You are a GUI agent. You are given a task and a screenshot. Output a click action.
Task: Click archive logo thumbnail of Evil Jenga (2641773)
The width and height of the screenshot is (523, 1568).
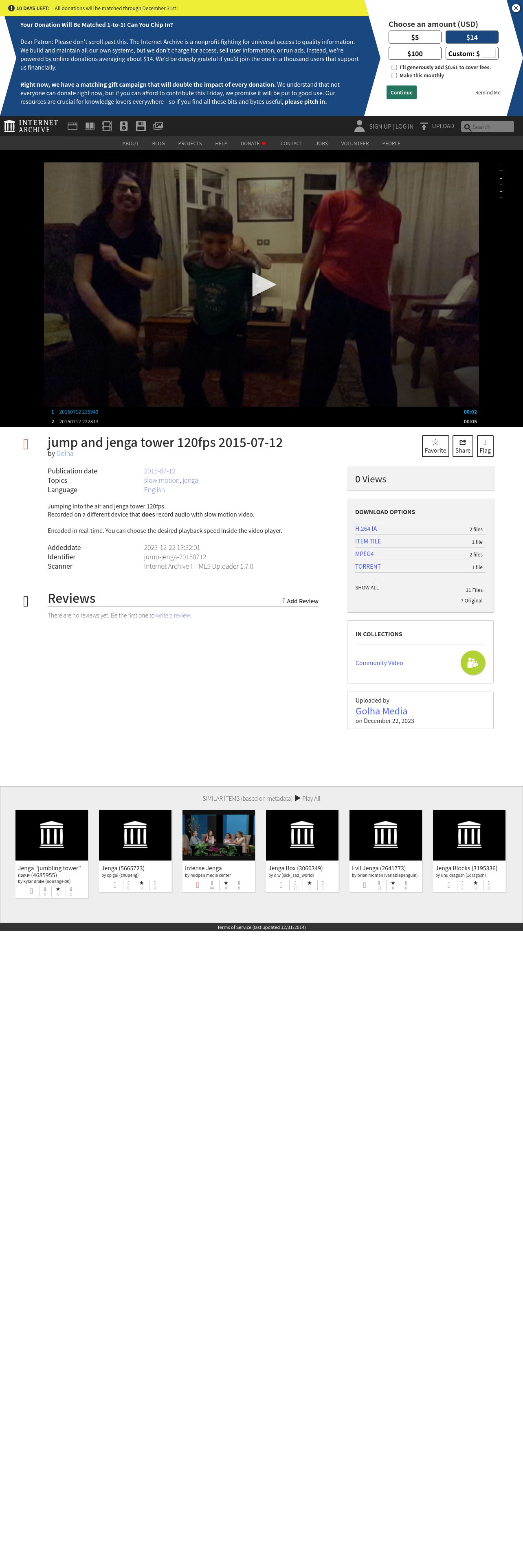385,835
